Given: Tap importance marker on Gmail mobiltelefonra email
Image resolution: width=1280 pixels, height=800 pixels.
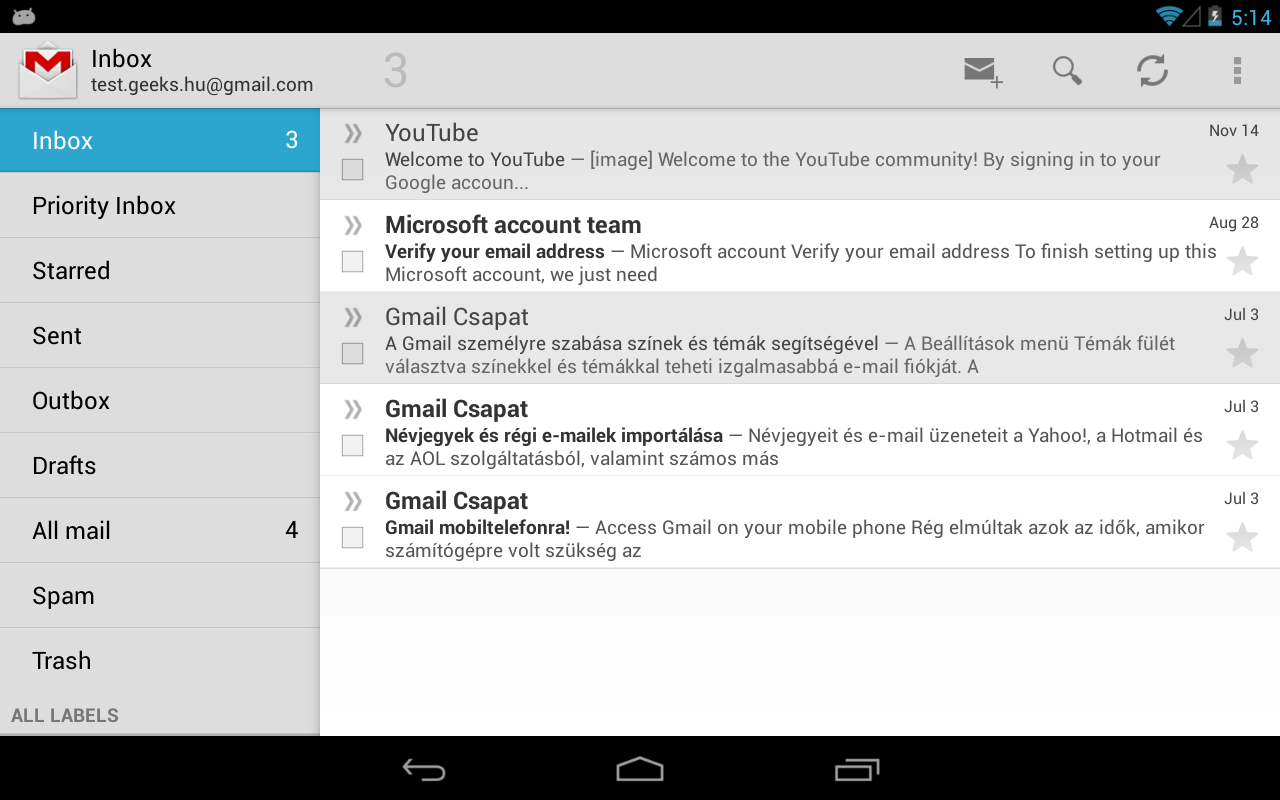Looking at the screenshot, I should pos(353,501).
